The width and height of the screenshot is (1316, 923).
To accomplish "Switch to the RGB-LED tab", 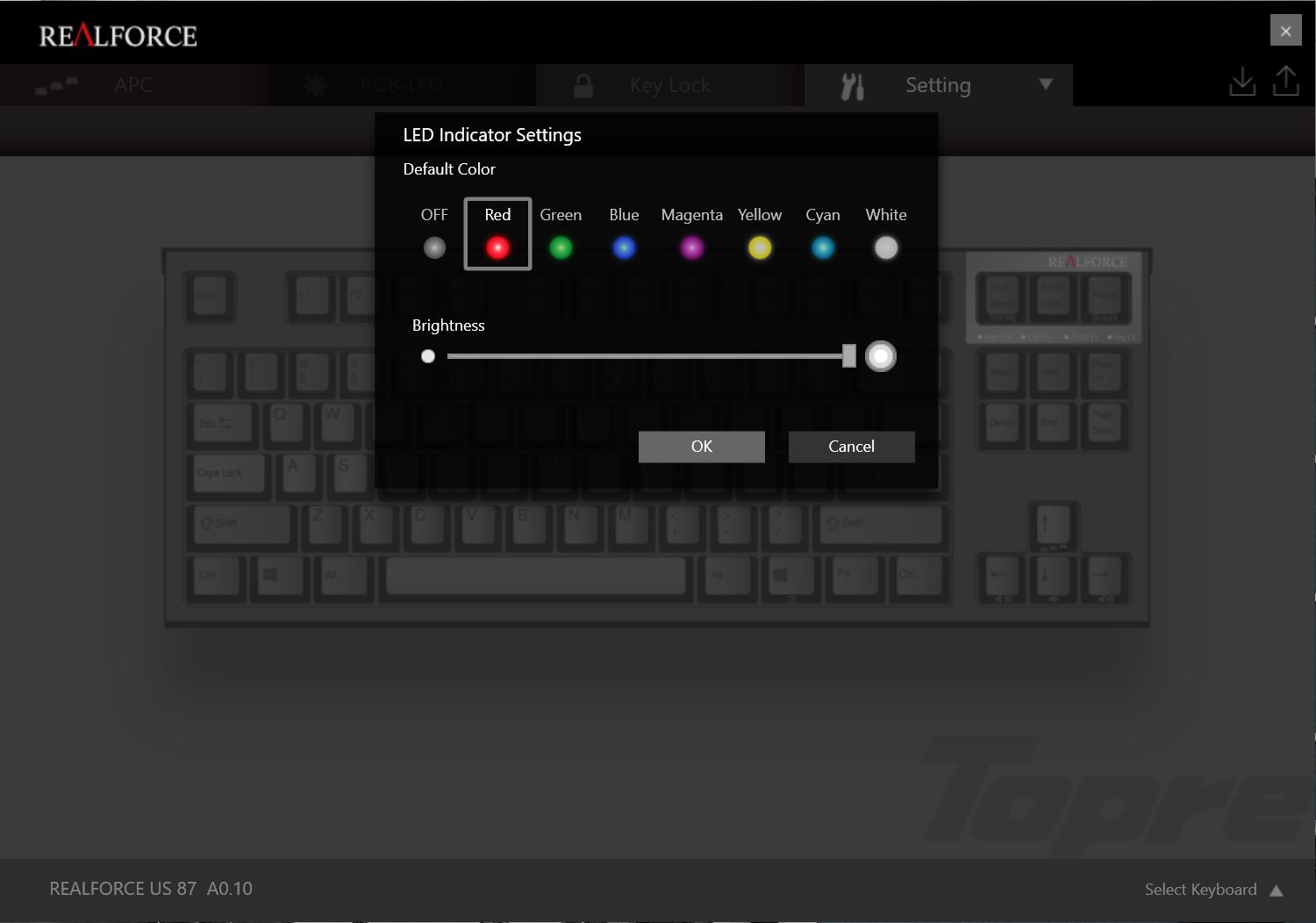I will [x=401, y=84].
